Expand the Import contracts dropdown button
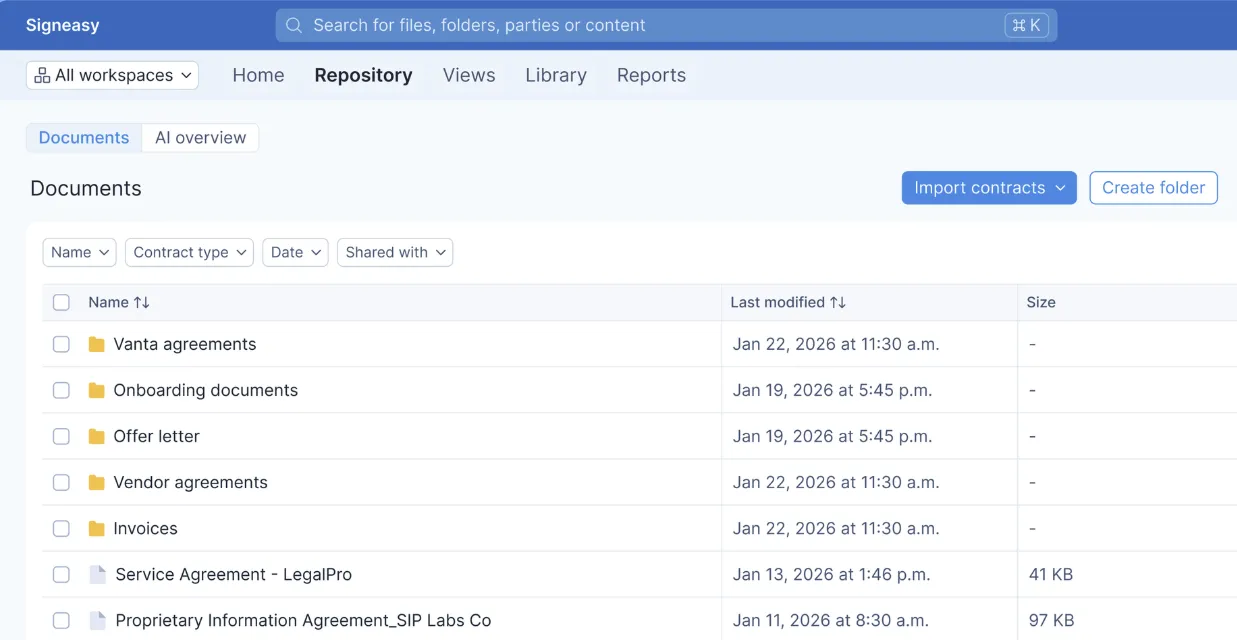 click(x=989, y=188)
